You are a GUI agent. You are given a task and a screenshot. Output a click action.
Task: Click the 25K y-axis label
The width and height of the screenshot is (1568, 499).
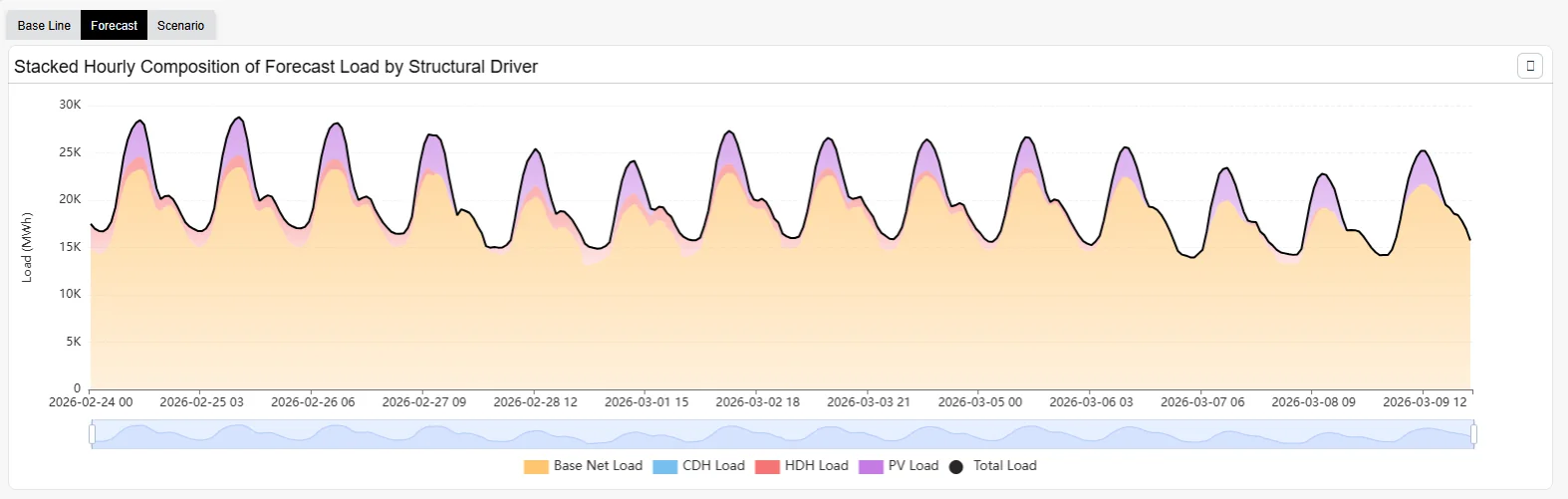click(70, 152)
